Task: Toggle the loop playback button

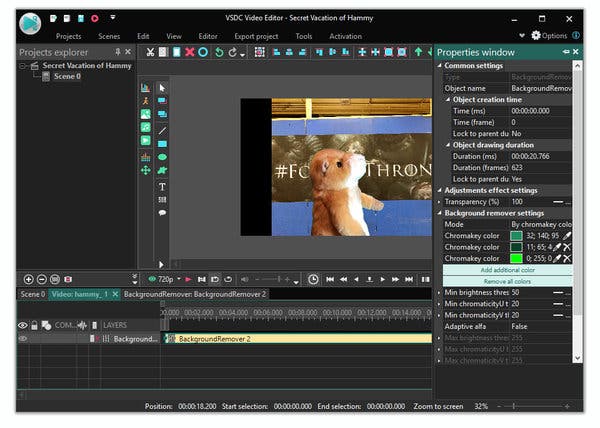Action: click(228, 280)
